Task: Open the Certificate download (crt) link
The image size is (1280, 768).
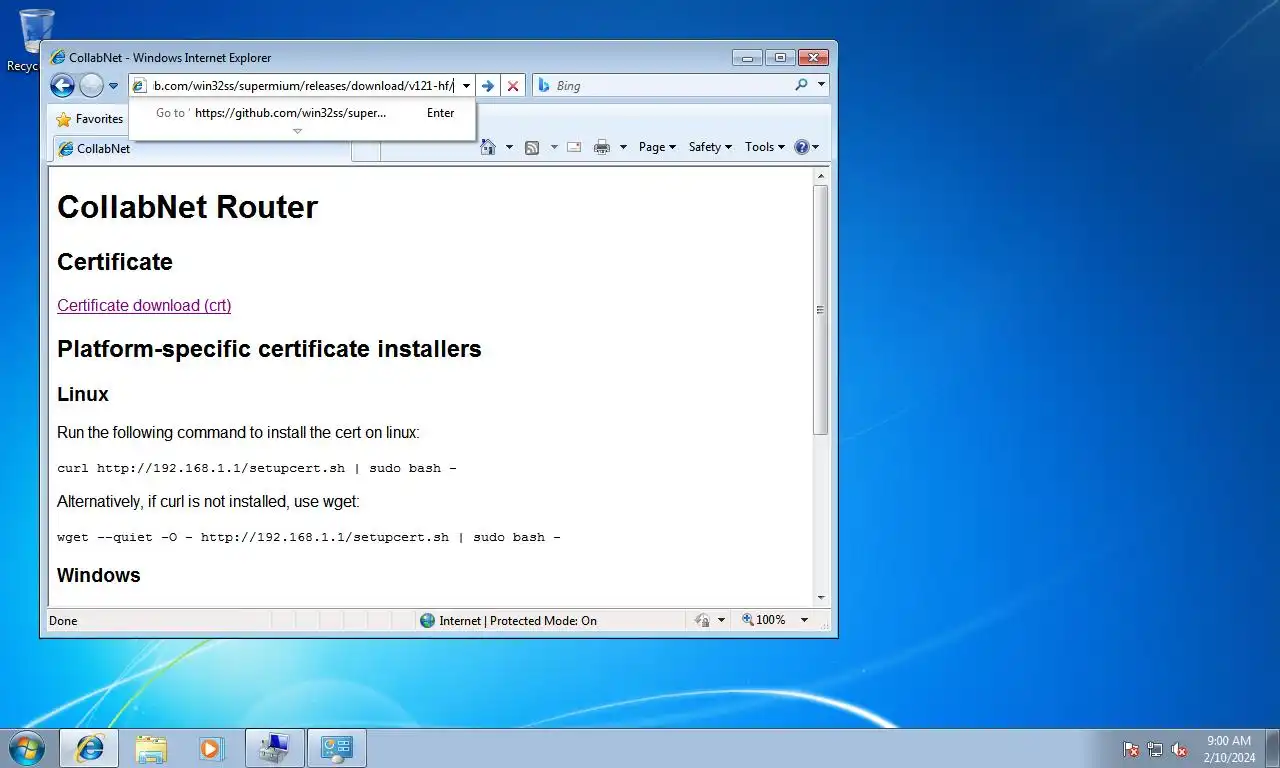Action: 144,305
